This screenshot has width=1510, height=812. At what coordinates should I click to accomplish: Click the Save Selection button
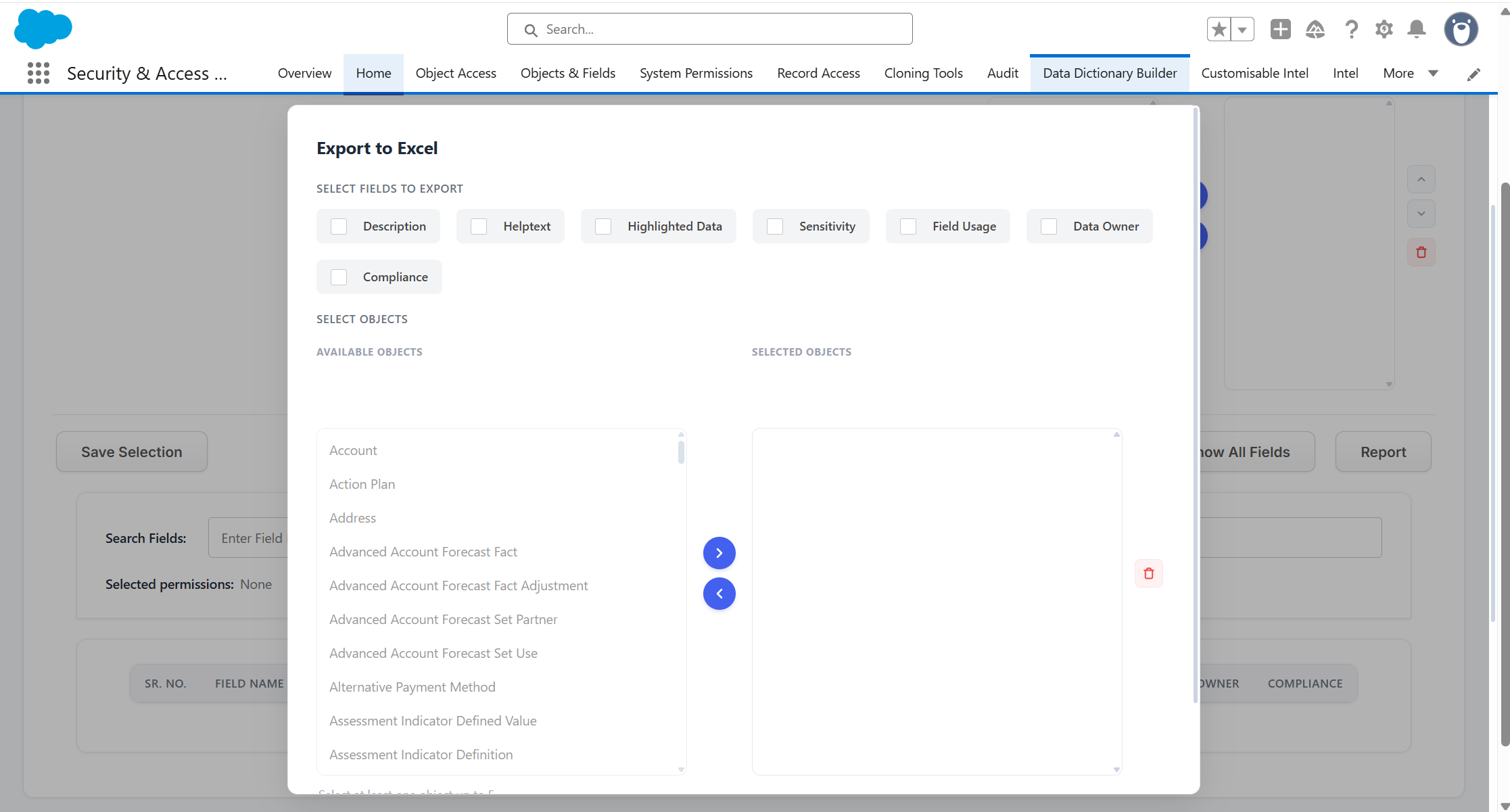pyautogui.click(x=131, y=452)
